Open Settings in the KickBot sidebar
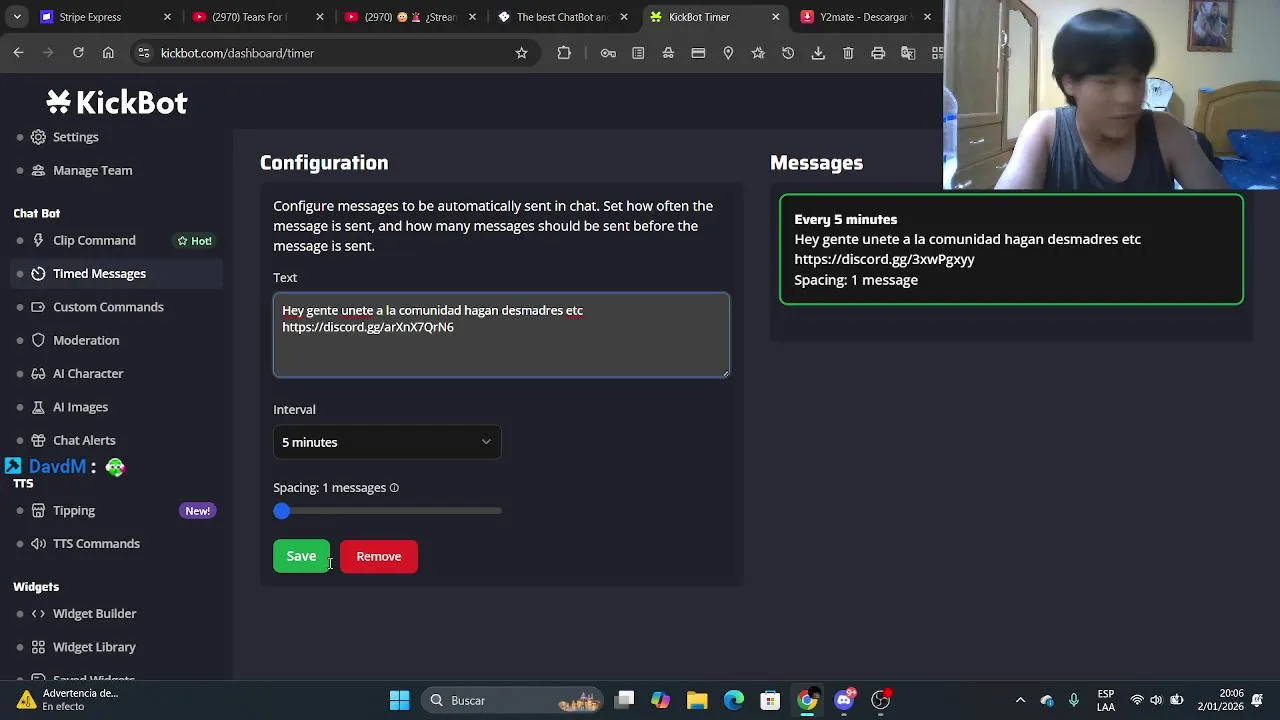The height and width of the screenshot is (720, 1280). coord(75,137)
